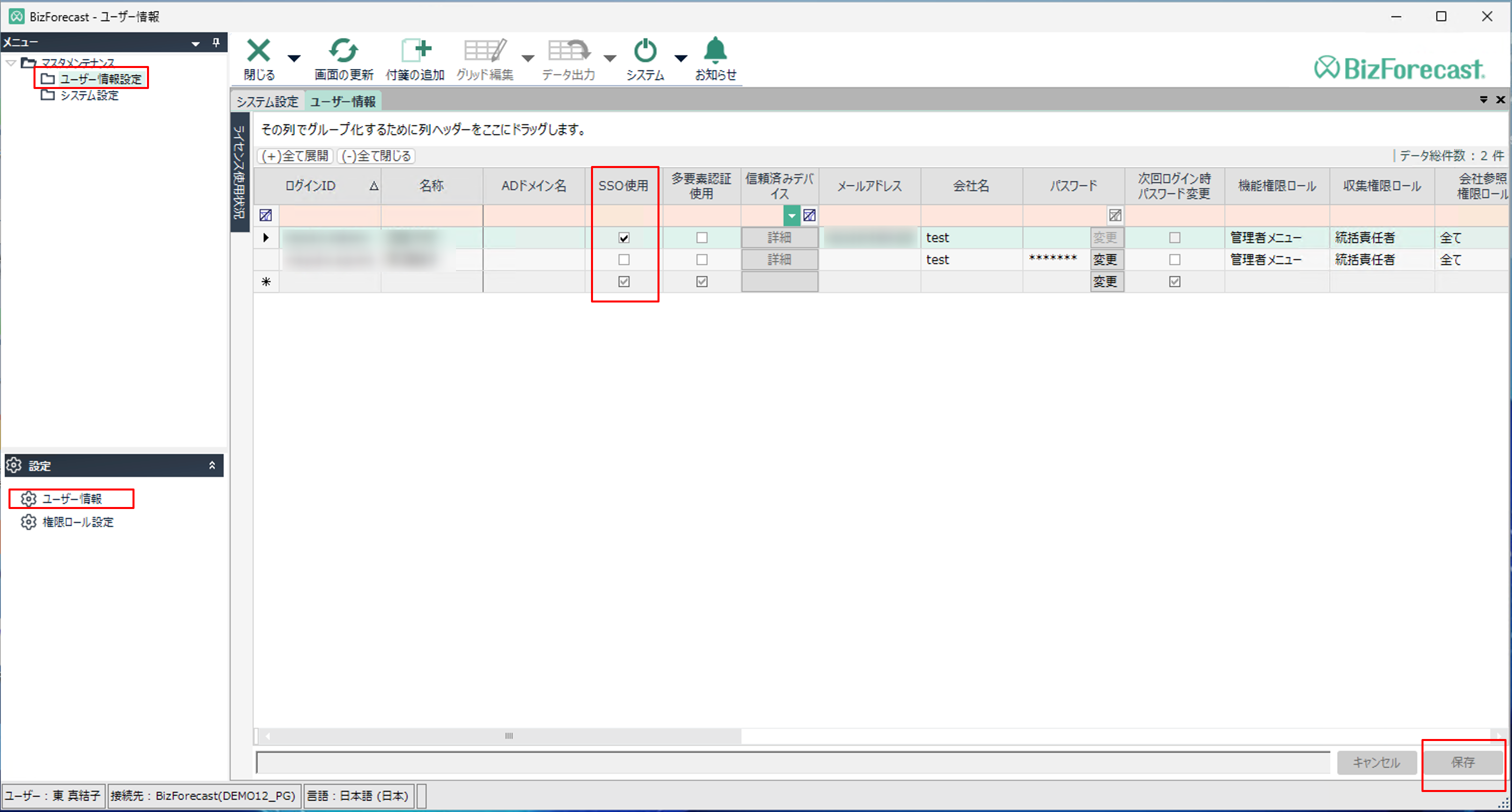
Task: Click the (-)全て閉じる button
Action: tap(376, 155)
